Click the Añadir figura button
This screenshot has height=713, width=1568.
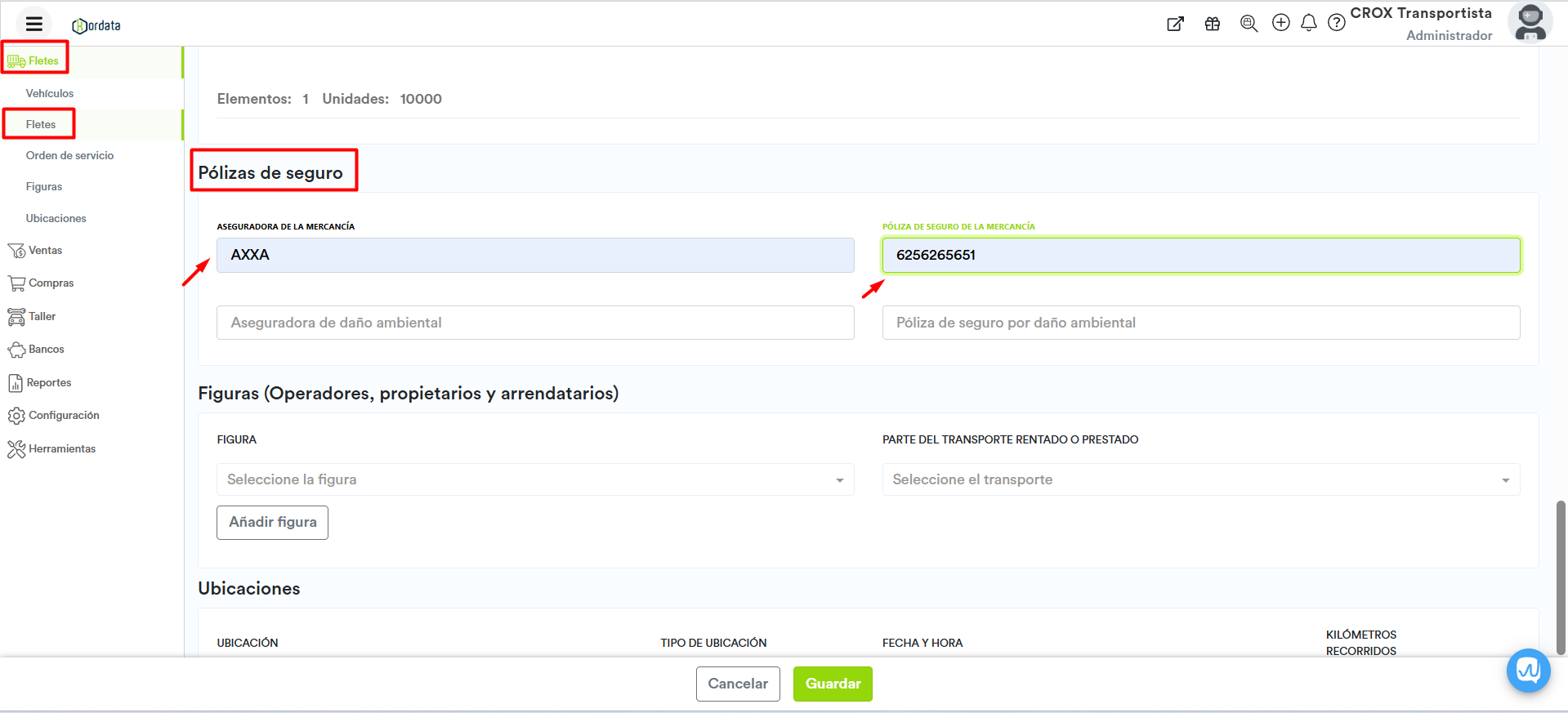point(272,523)
